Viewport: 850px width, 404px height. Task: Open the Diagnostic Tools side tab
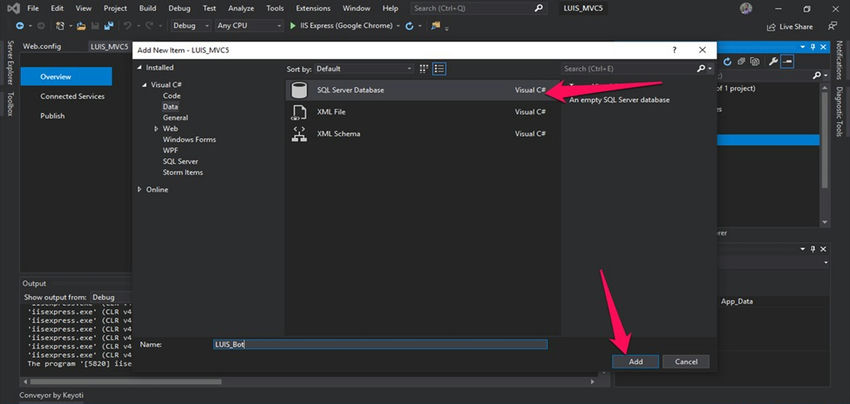point(839,112)
